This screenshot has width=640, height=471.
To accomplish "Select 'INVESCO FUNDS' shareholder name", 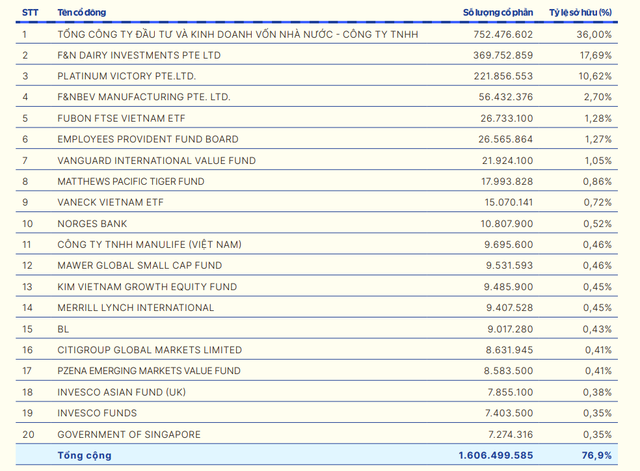I will [97, 413].
